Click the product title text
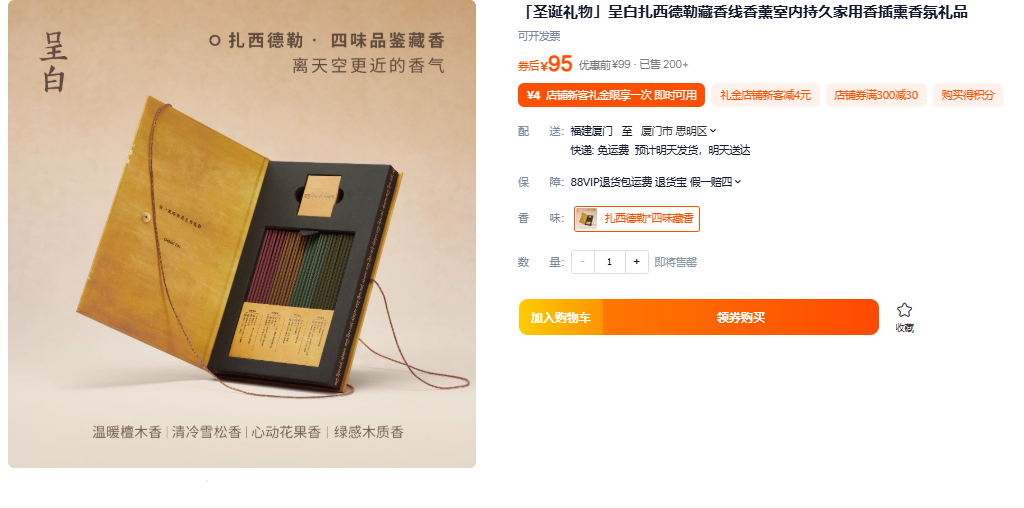1024x508 pixels. 743,12
